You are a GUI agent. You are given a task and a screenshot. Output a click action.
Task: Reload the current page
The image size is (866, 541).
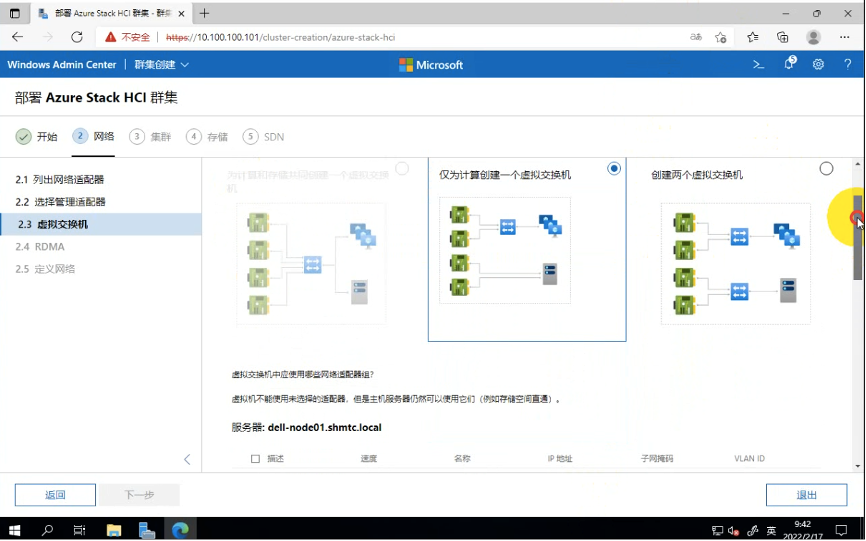click(x=77, y=37)
